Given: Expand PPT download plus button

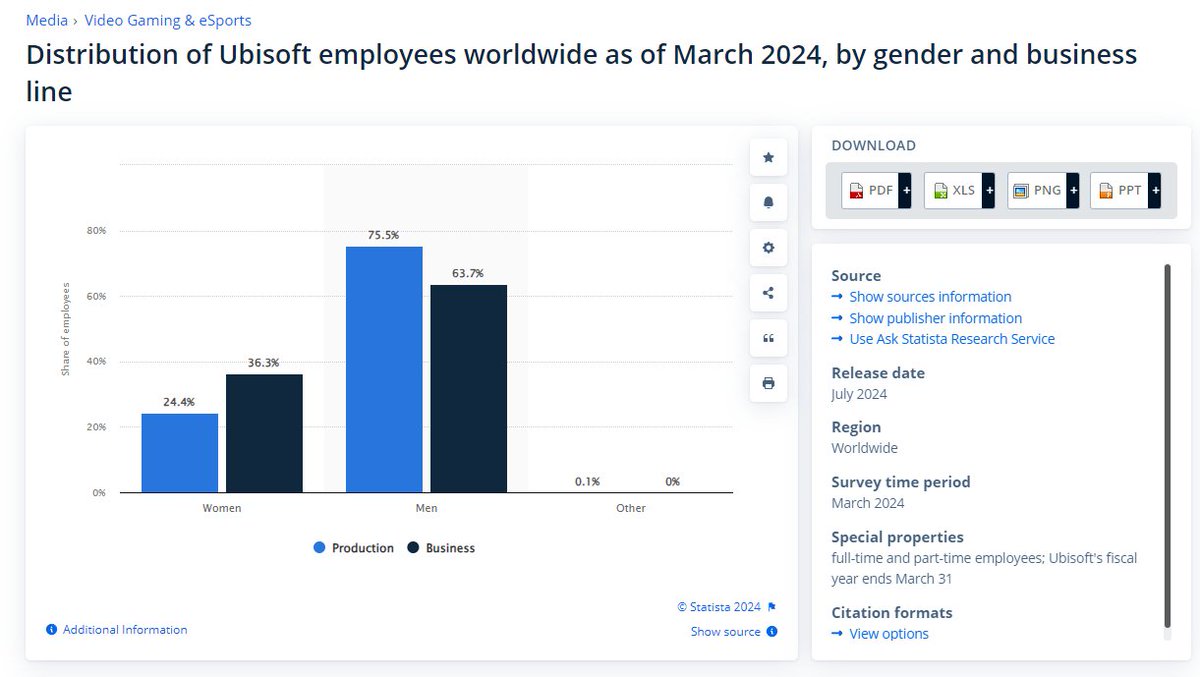Looking at the screenshot, I should coord(1155,190).
